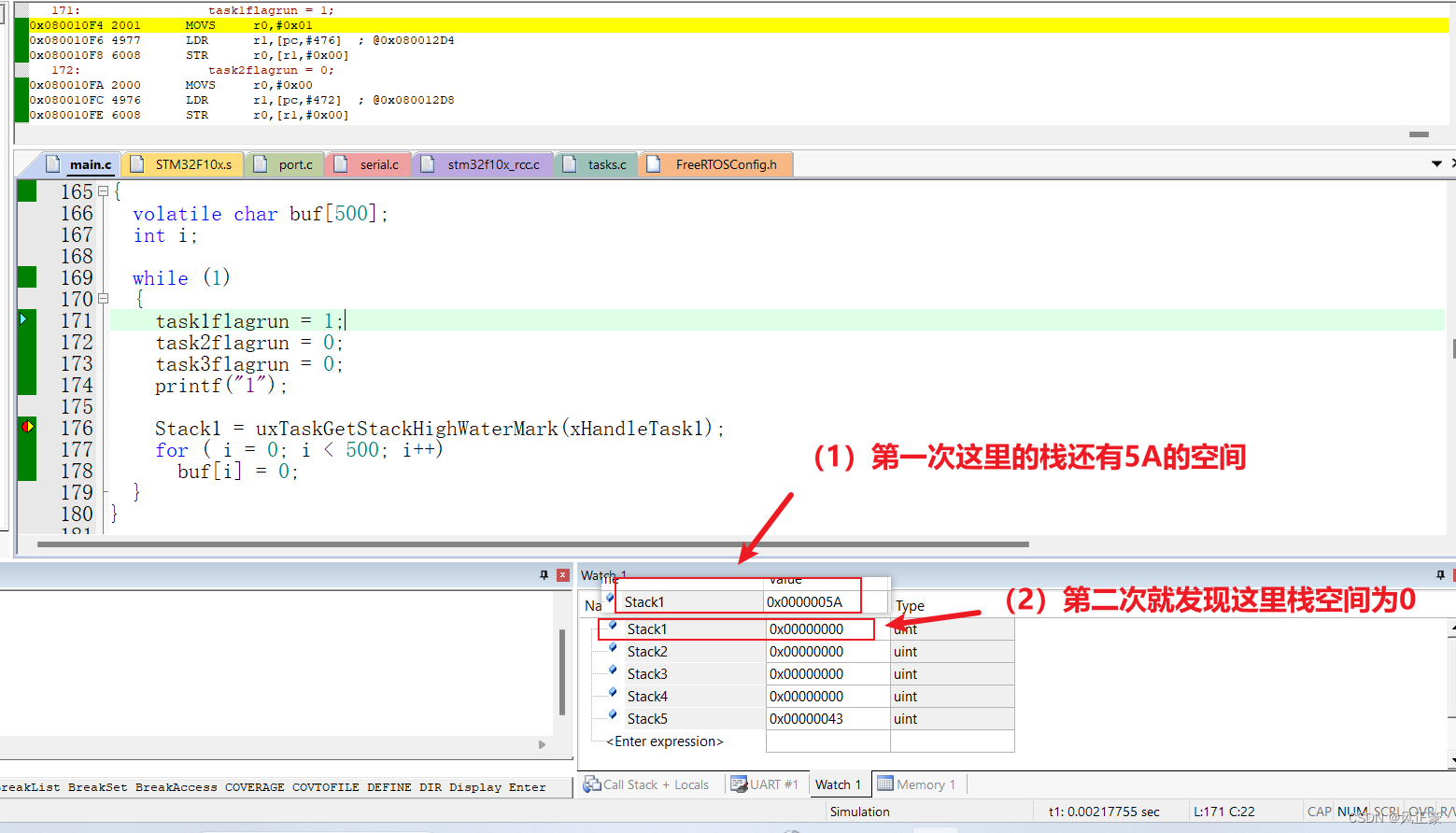Click the Stack5 variable icon

[x=613, y=715]
